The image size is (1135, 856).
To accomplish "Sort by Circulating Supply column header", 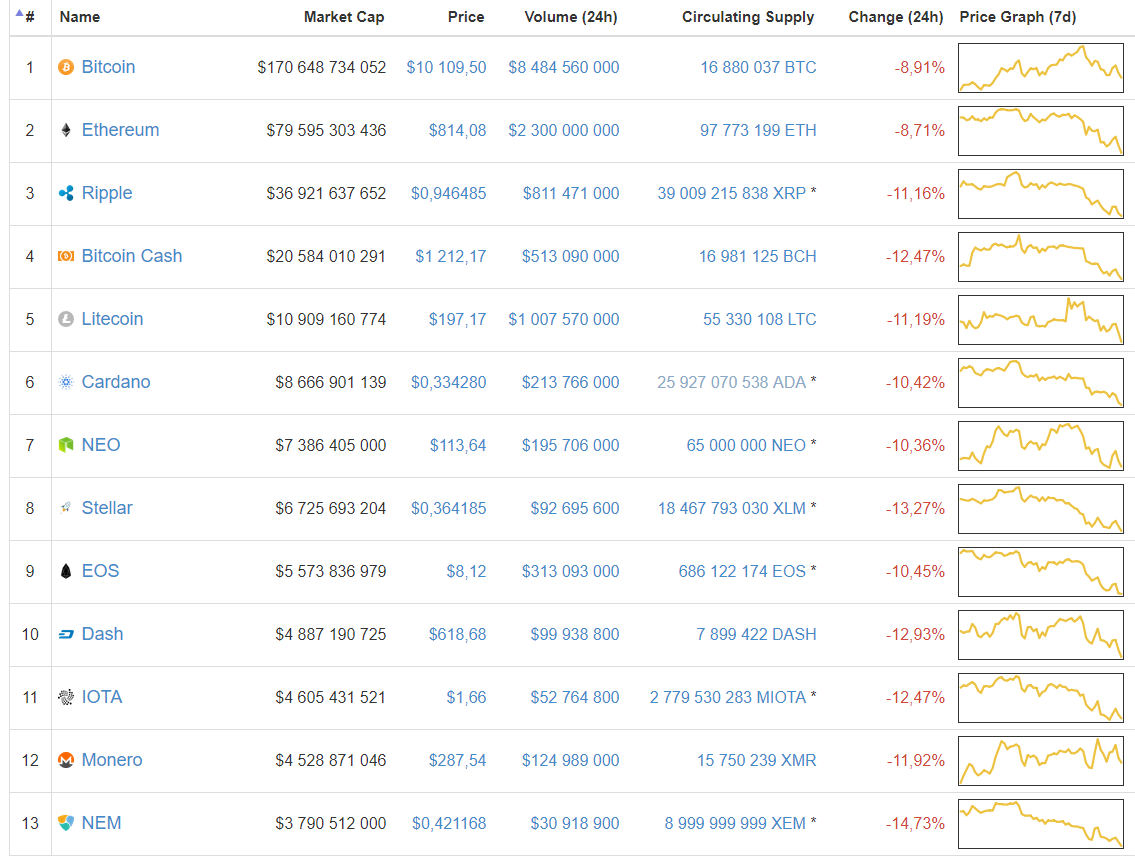I will coord(748,17).
